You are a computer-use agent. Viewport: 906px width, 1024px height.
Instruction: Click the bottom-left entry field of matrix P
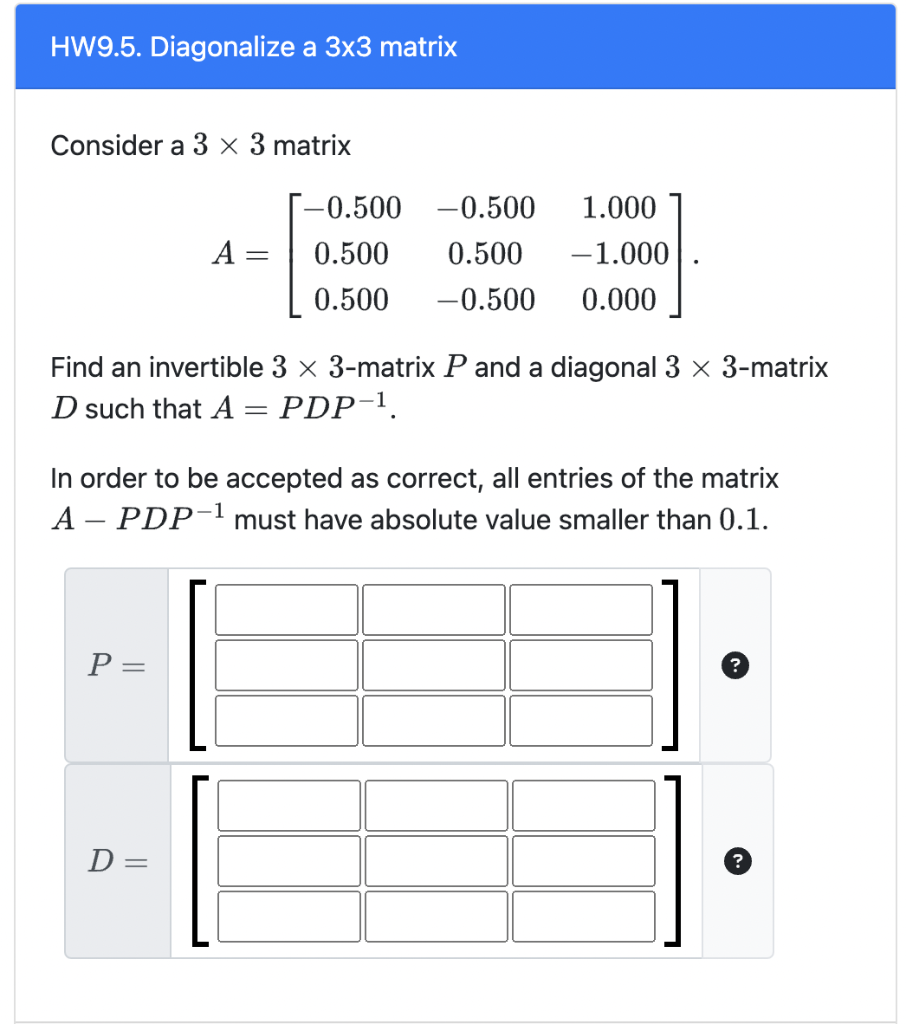coord(286,720)
